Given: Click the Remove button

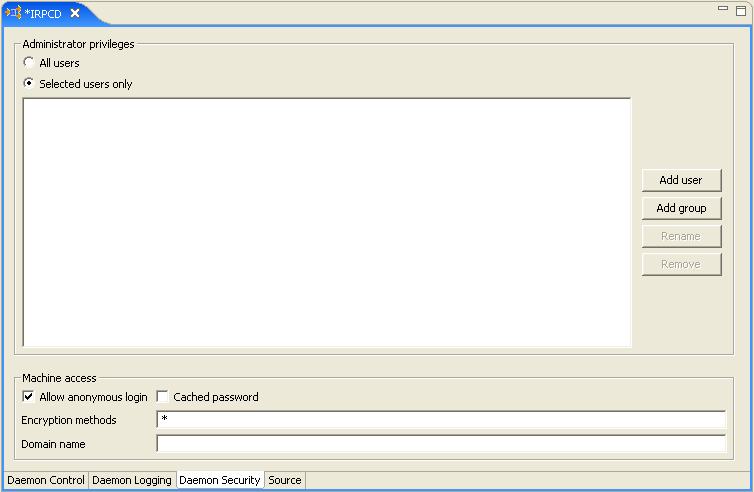Looking at the screenshot, I should [x=681, y=264].
